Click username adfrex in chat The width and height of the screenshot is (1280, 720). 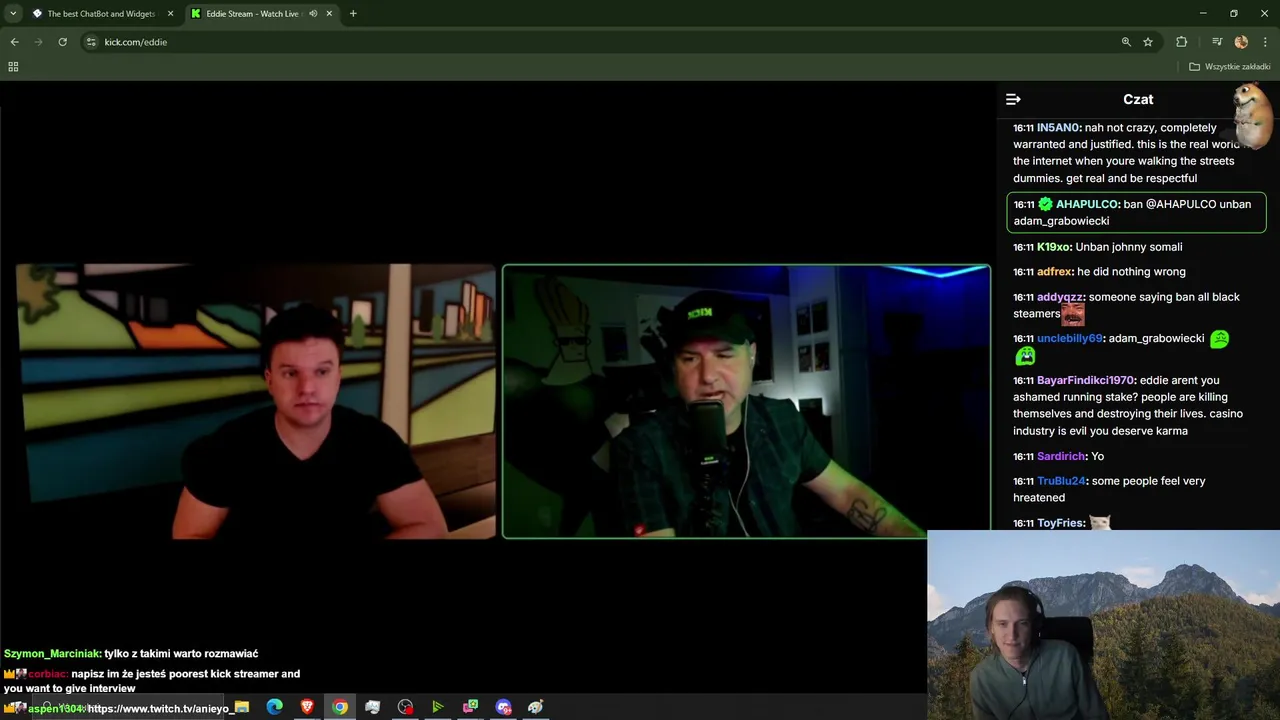(x=1055, y=272)
